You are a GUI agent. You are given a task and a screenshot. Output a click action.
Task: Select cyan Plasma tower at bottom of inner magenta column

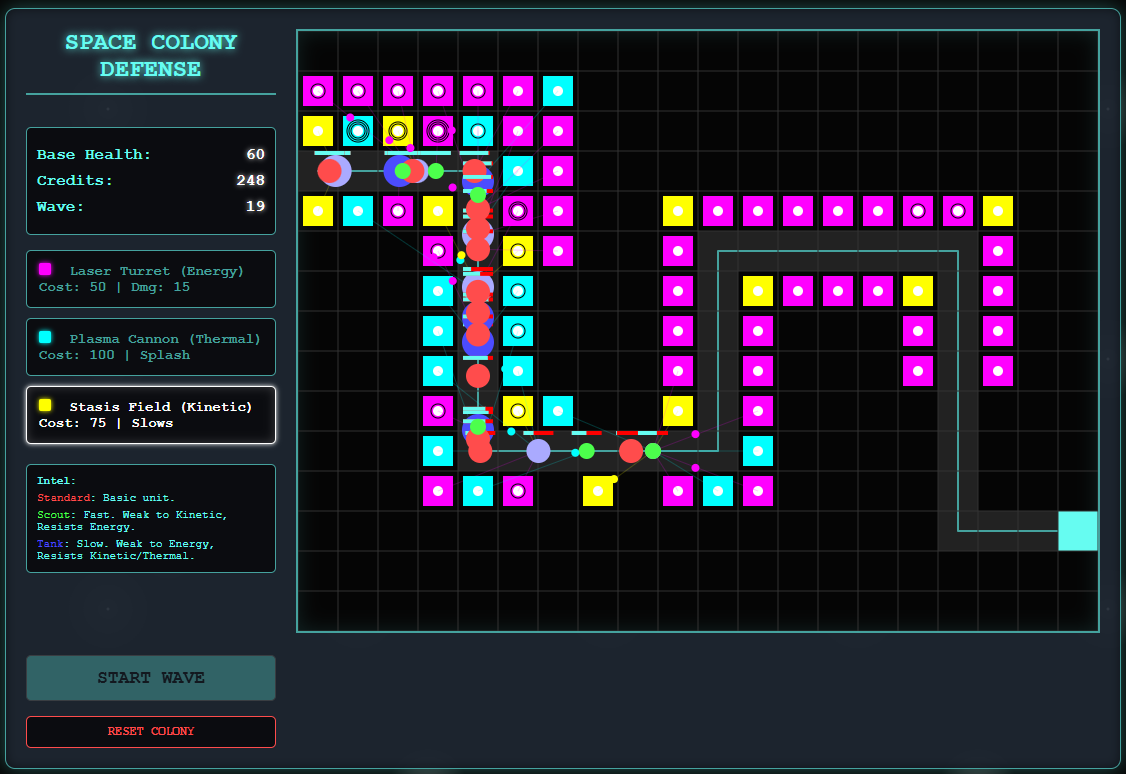[758, 451]
